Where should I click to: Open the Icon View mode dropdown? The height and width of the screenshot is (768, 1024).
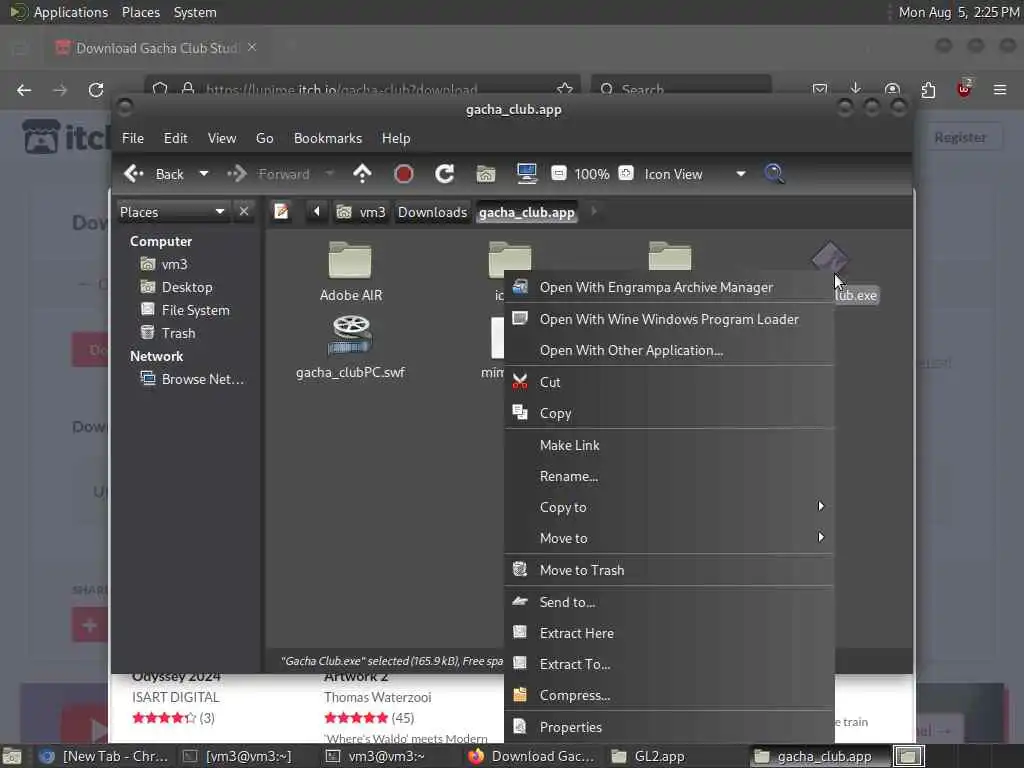[x=695, y=174]
